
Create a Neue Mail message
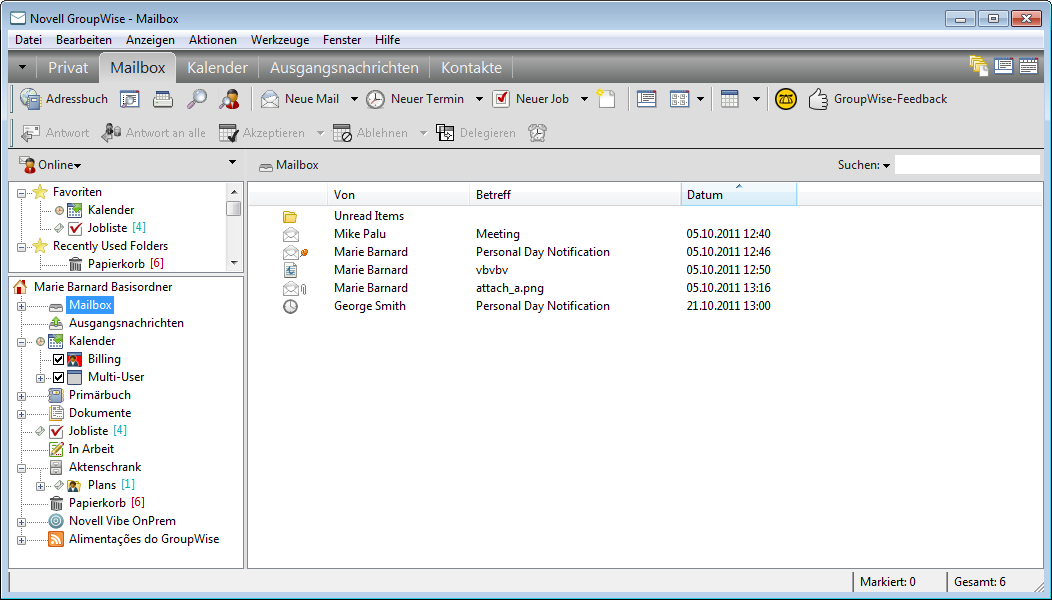[x=300, y=99]
